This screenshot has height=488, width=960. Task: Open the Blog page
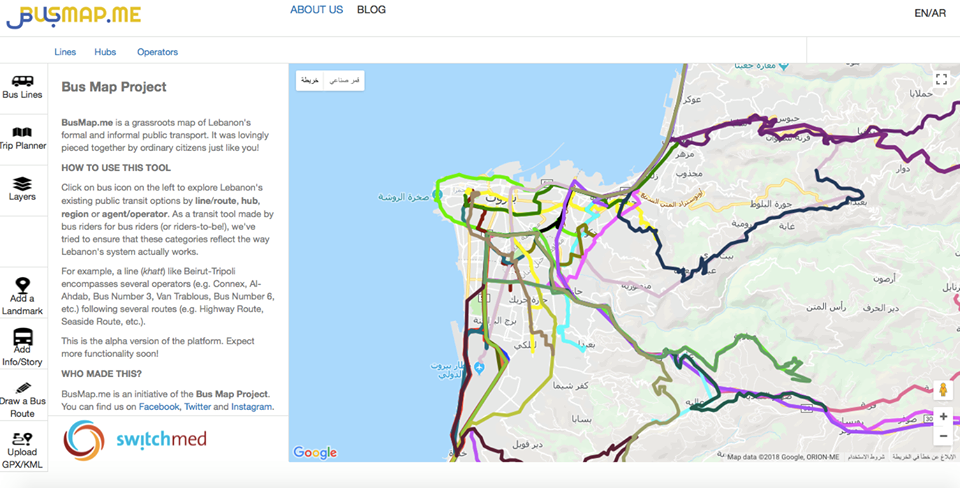point(371,10)
